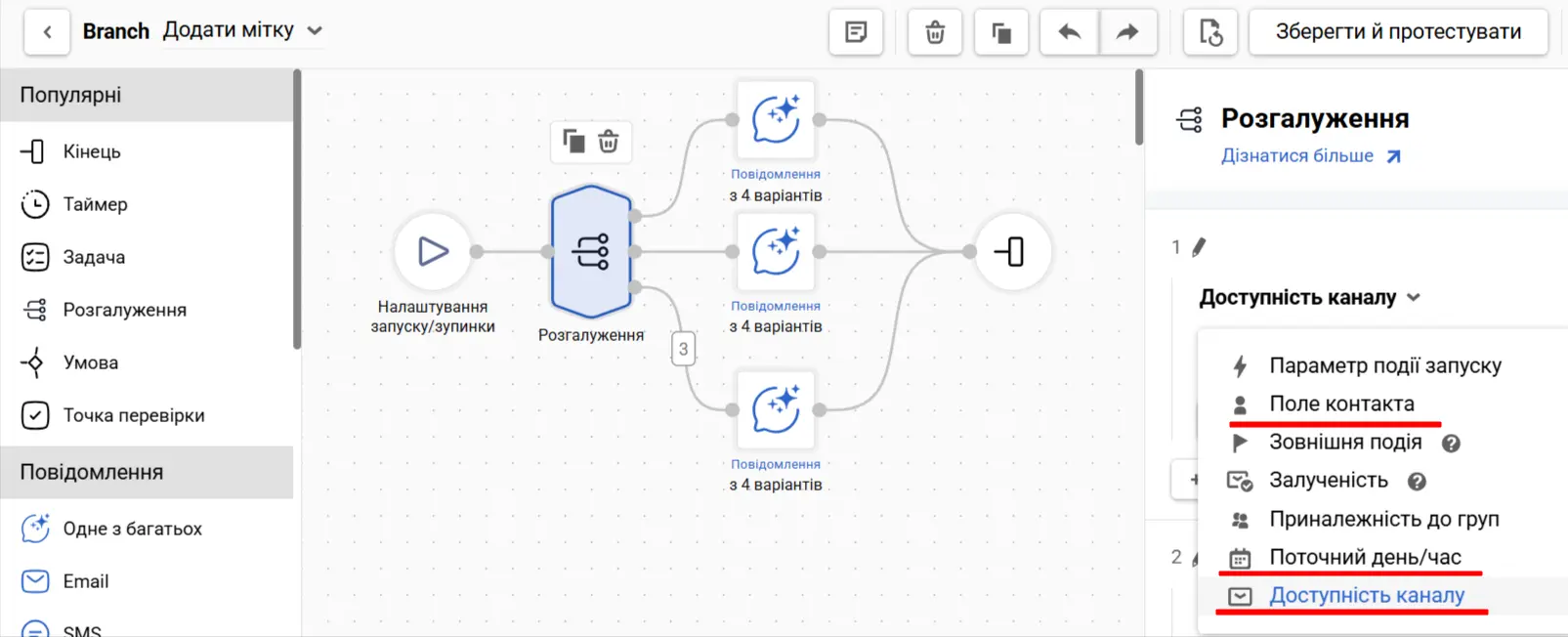Select Таймер block in the left sidebar
This screenshot has height=637, width=1568.
(x=95, y=204)
